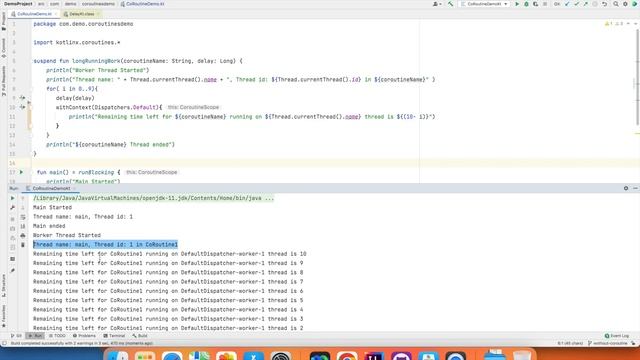Open the Project tool window sidebar tab
This screenshot has width=640, height=360.
point(4,21)
